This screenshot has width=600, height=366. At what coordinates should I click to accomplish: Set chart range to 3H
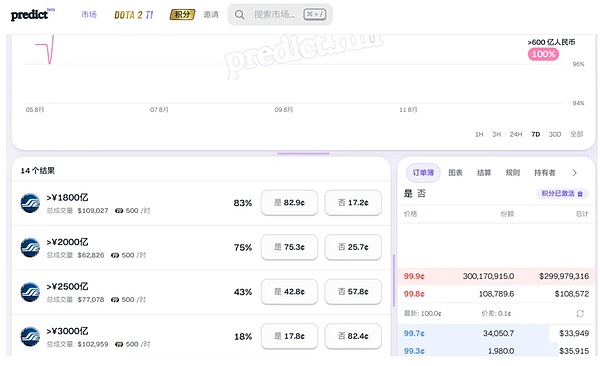coord(497,134)
